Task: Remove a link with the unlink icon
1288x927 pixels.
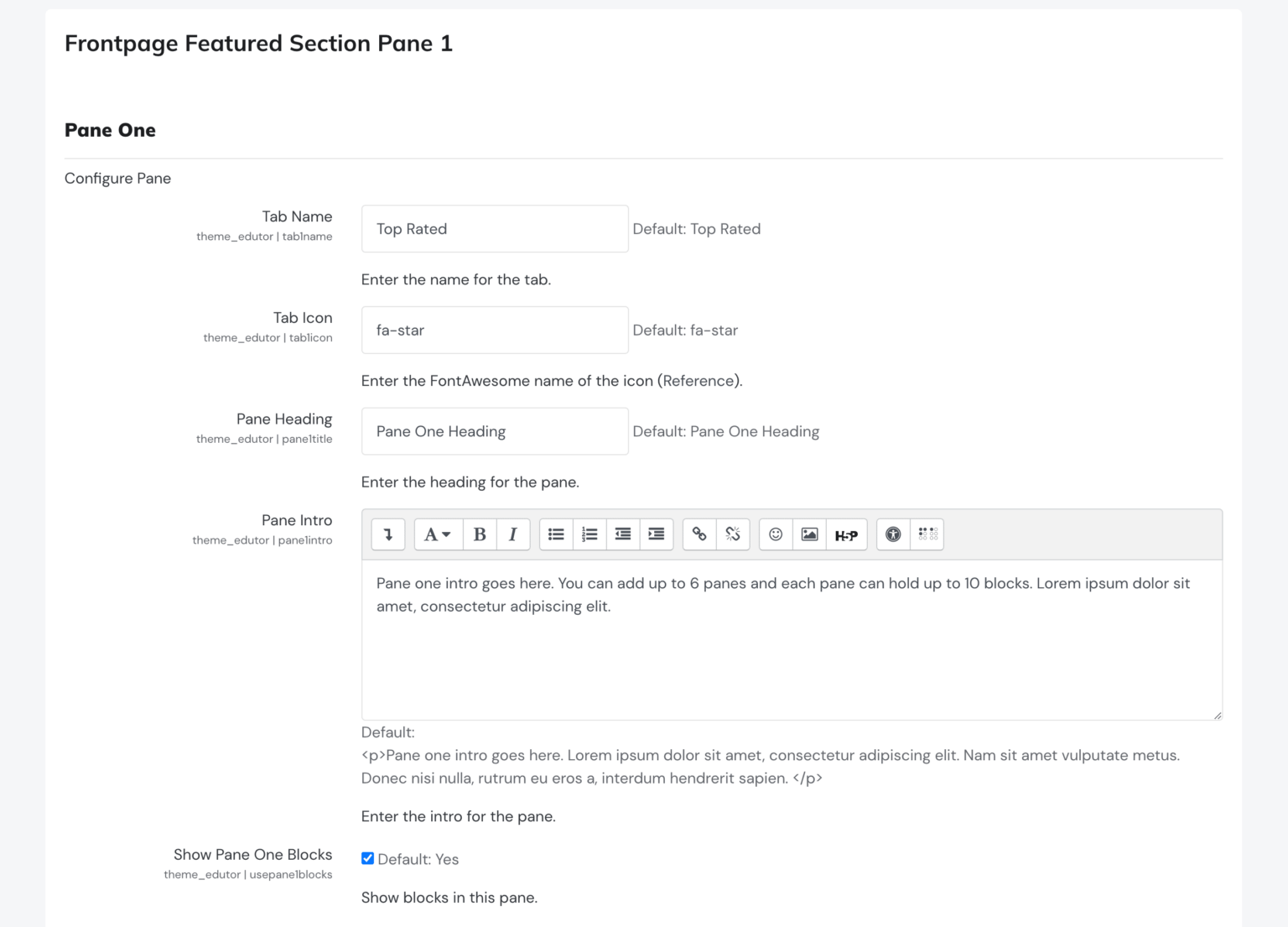Action: pyautogui.click(x=733, y=534)
